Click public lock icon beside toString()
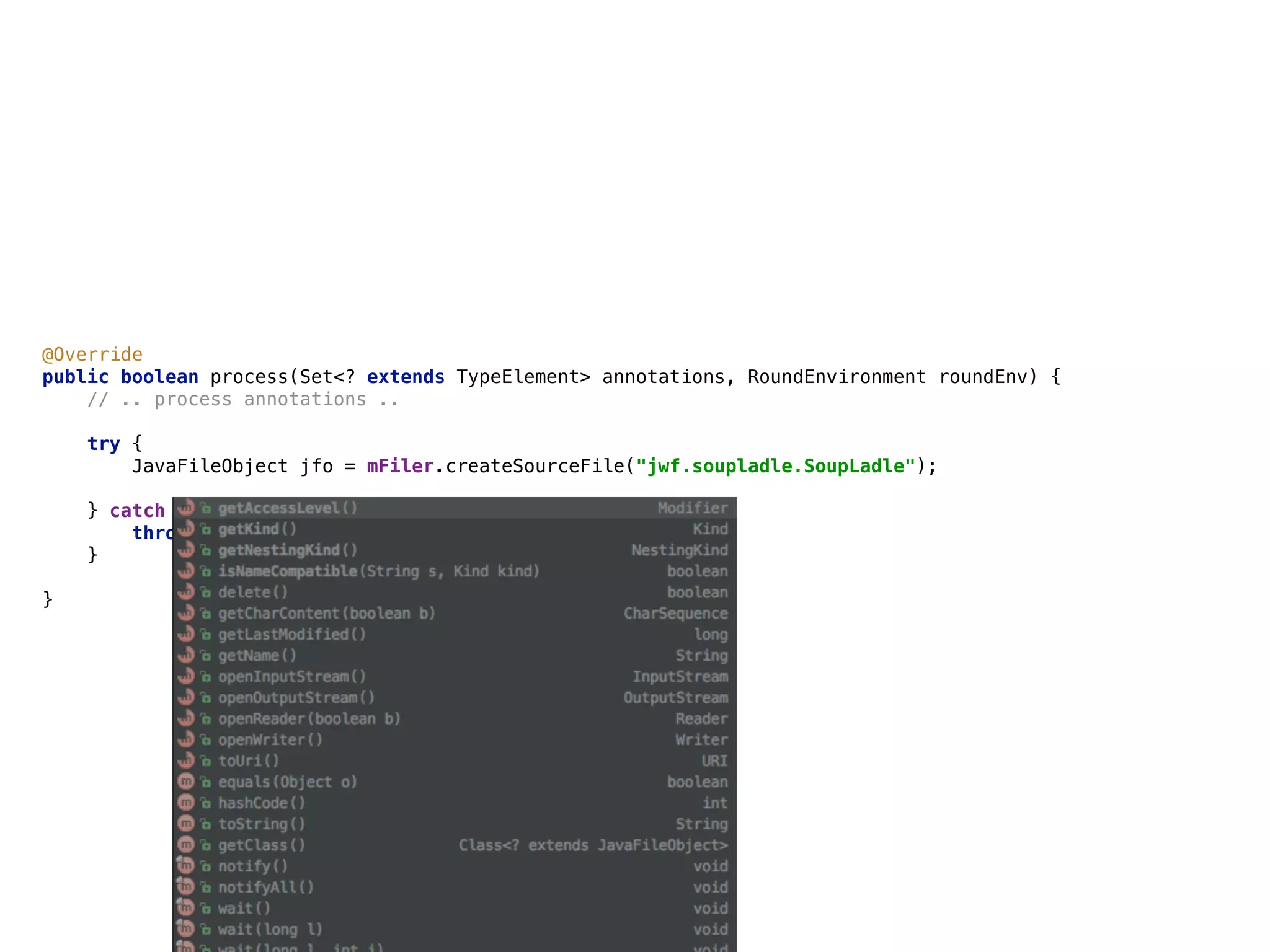Image resolution: width=1270 pixels, height=952 pixels. (x=206, y=824)
